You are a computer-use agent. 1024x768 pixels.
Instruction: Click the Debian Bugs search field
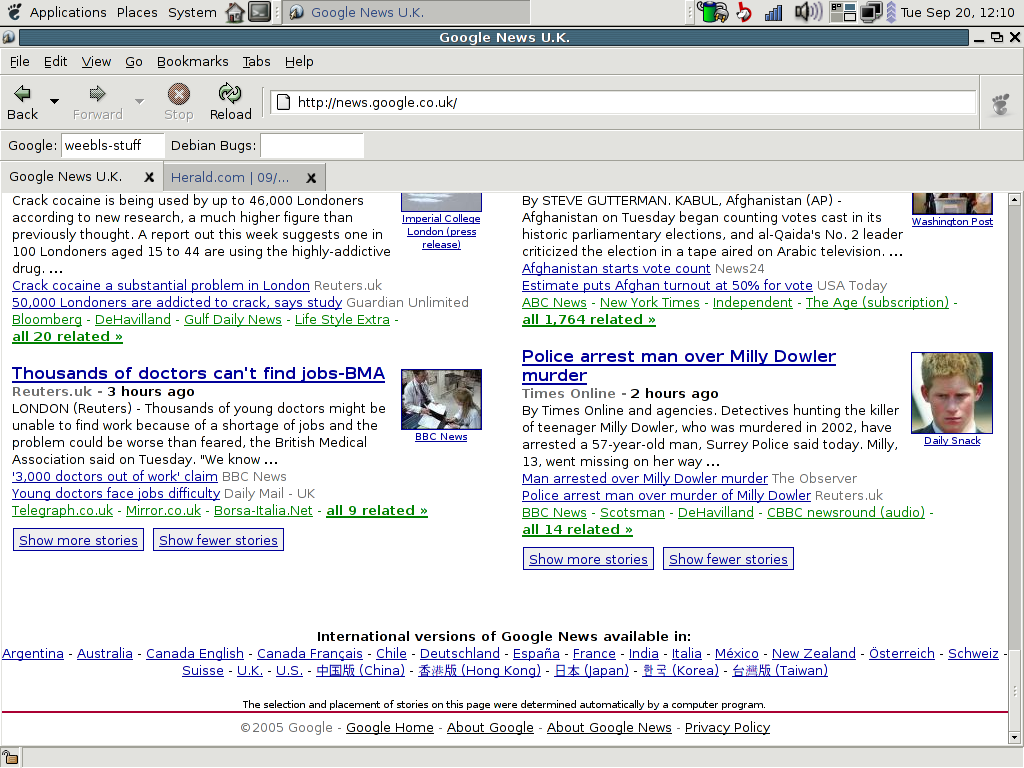click(312, 146)
